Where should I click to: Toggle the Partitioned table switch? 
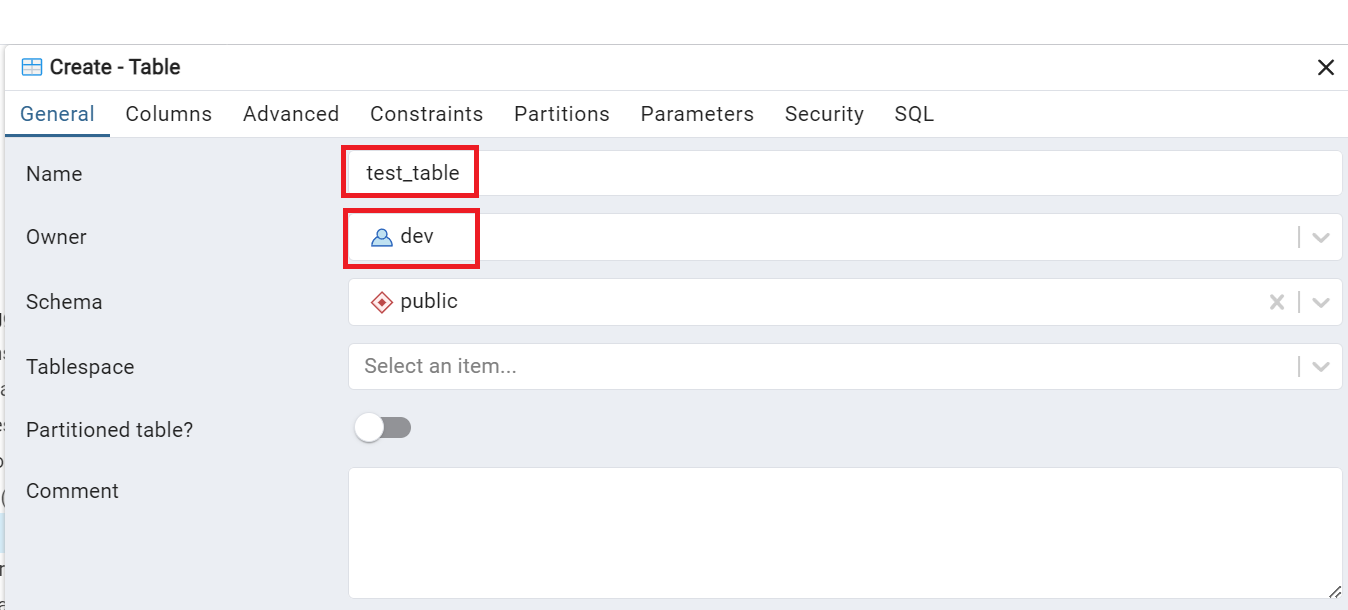tap(383, 428)
